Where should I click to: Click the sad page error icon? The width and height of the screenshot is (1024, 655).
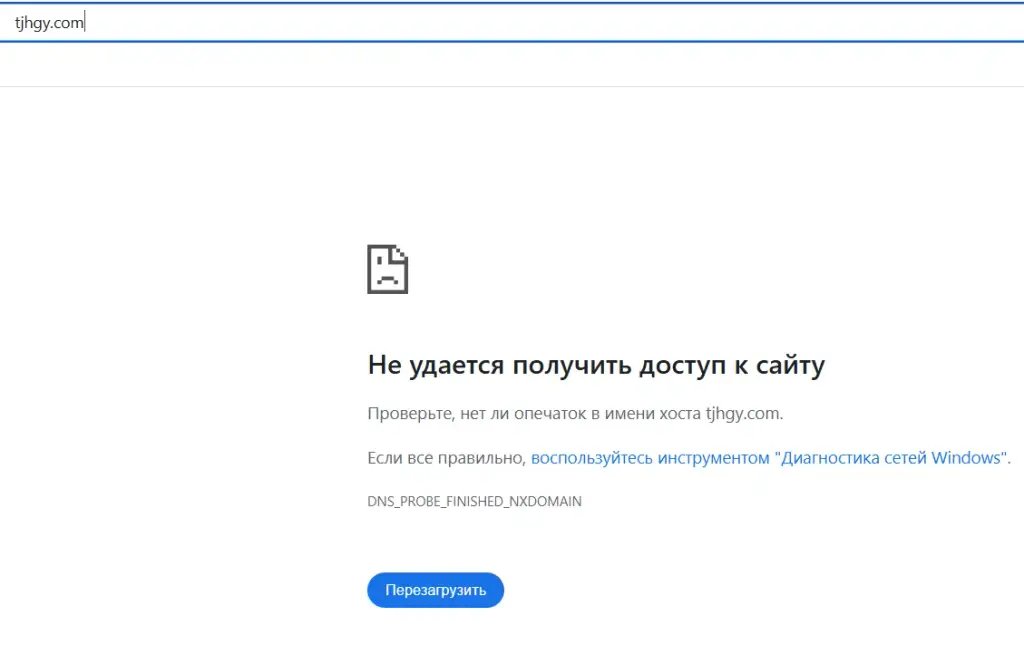pyautogui.click(x=388, y=269)
